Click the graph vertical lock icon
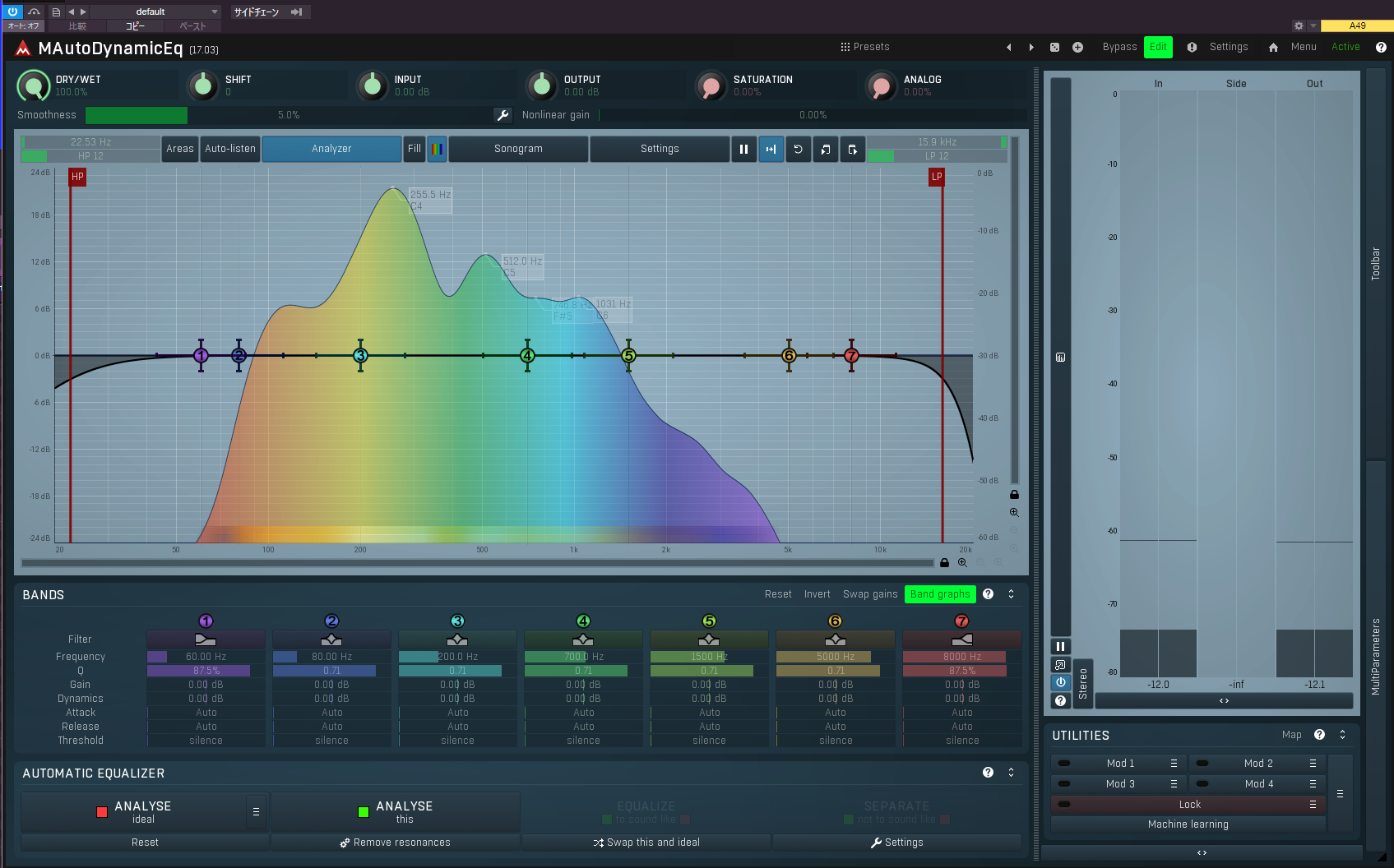Image resolution: width=1394 pixels, height=868 pixels. pos(1014,494)
